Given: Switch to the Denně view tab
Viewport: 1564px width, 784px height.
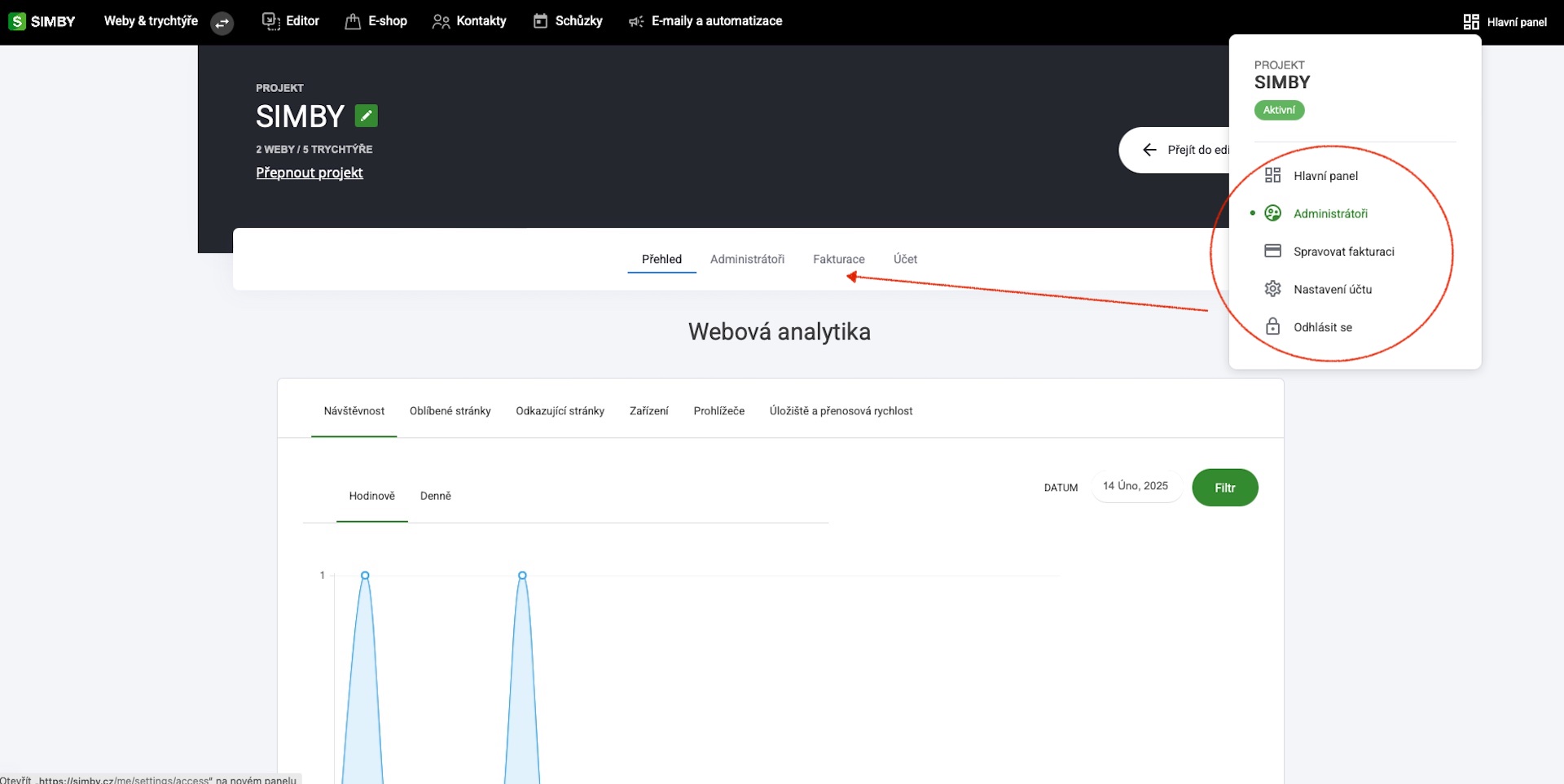Looking at the screenshot, I should tap(435, 496).
